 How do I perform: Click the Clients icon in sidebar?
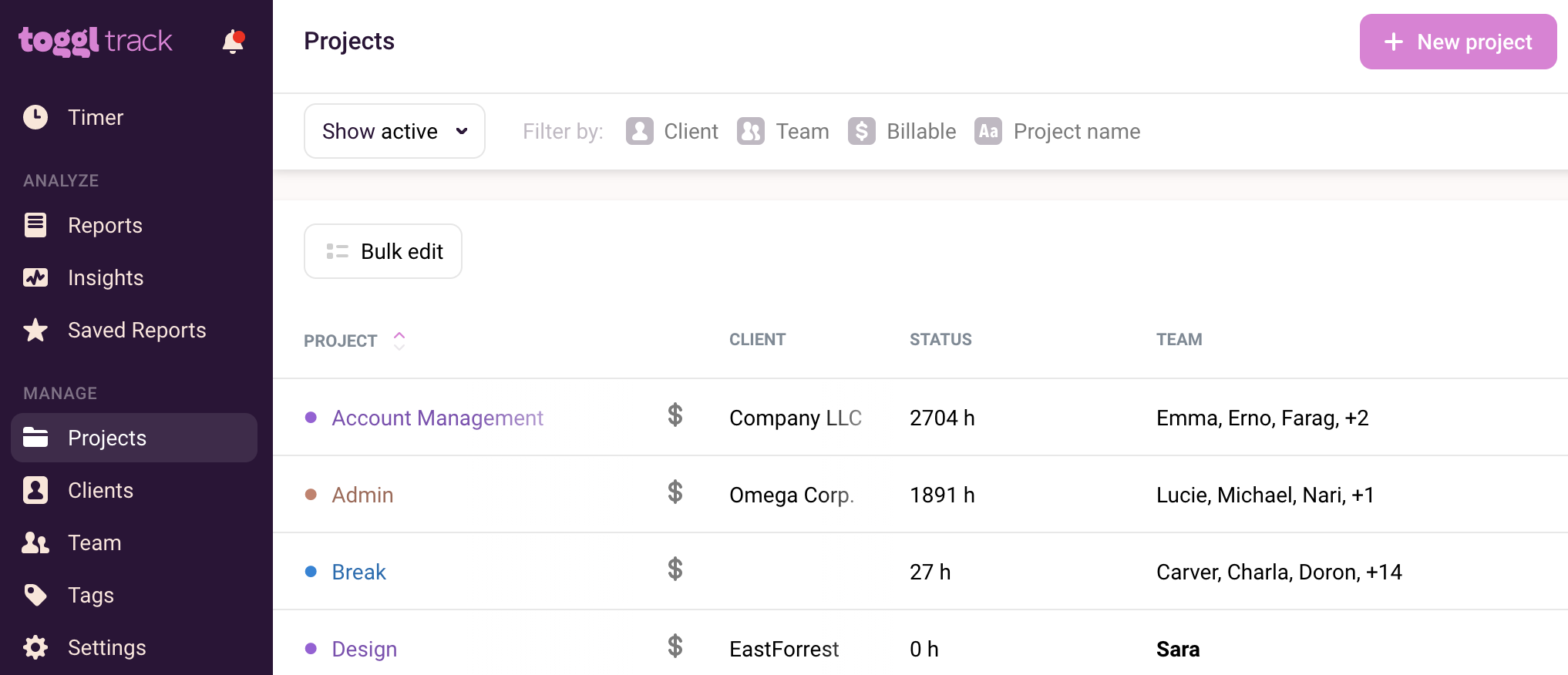pos(35,490)
